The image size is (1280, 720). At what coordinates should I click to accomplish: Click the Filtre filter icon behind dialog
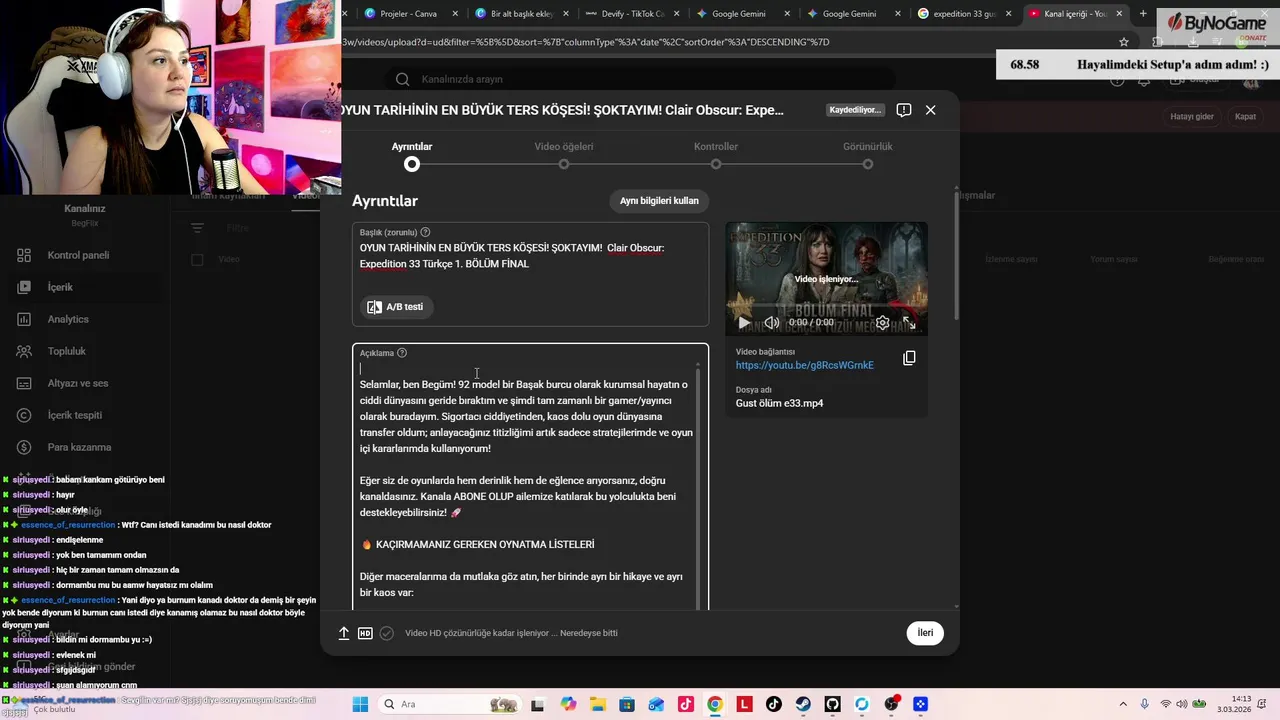tap(197, 228)
